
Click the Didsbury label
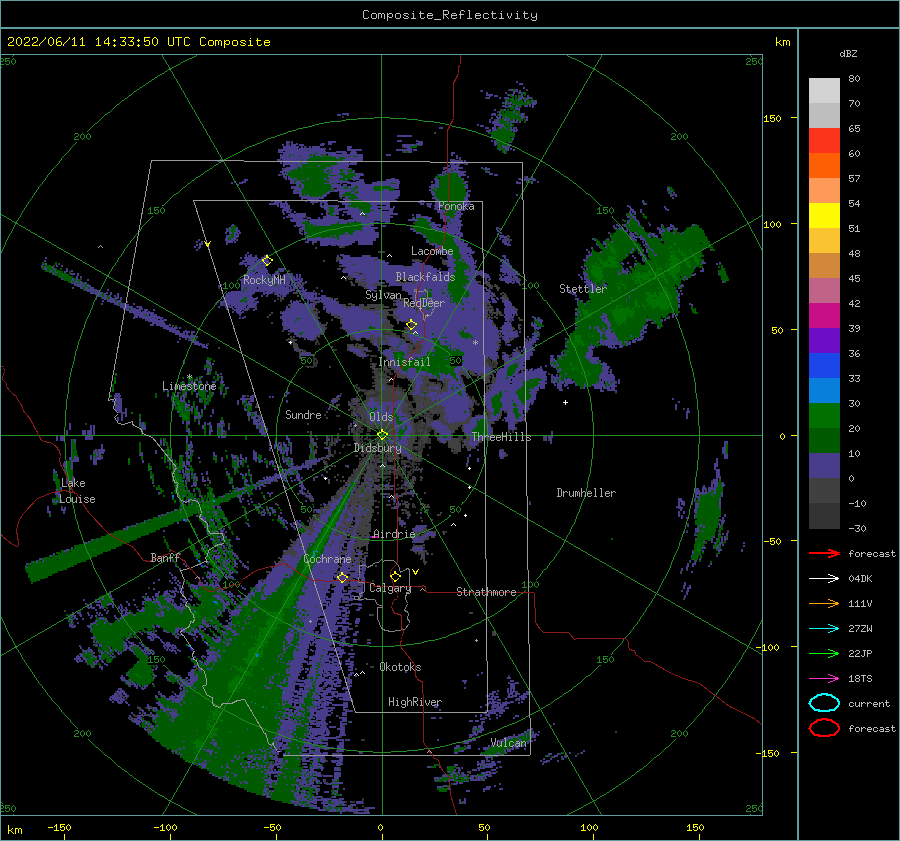click(x=378, y=448)
